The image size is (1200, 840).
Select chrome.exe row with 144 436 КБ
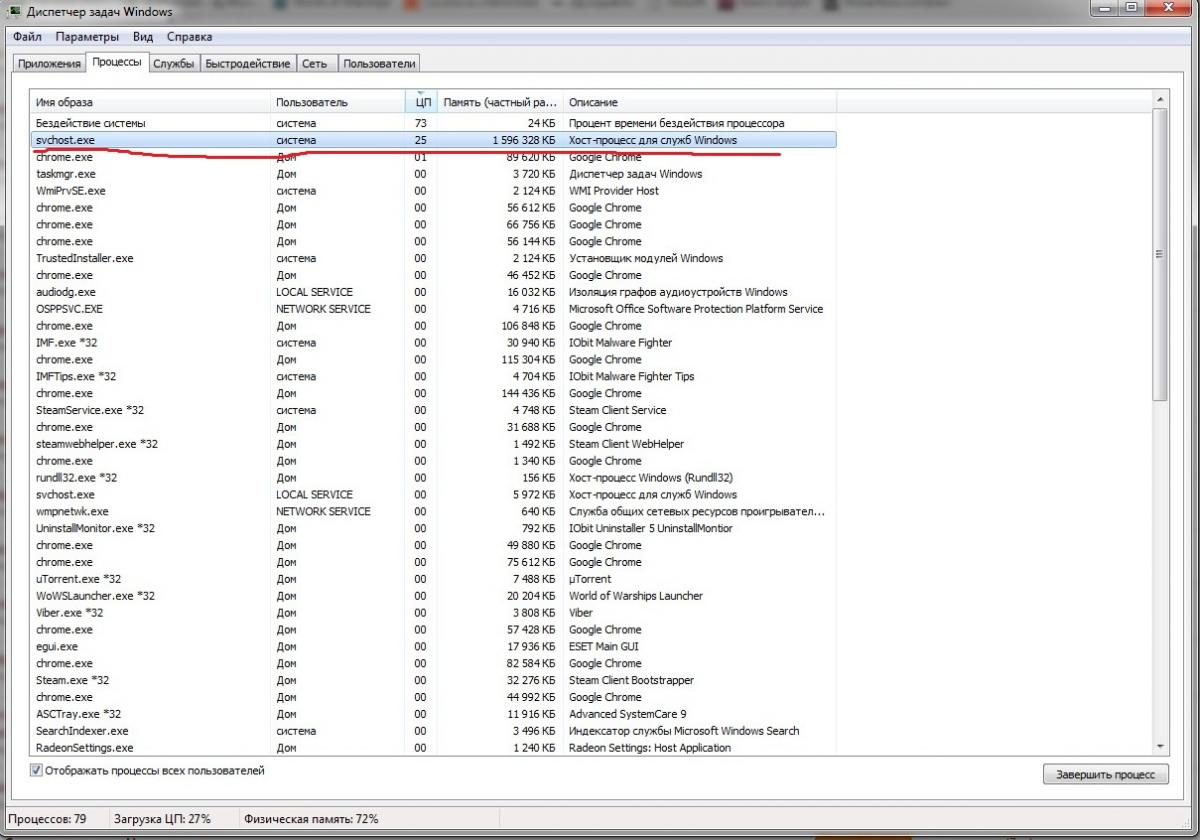tap(434, 393)
